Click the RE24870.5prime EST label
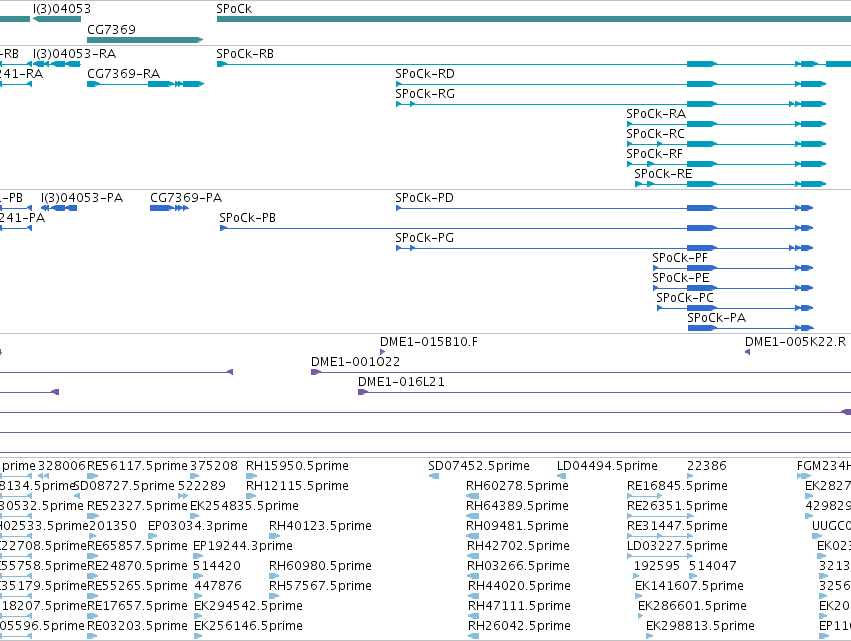Viewport: 851px width, 641px height. click(137, 566)
